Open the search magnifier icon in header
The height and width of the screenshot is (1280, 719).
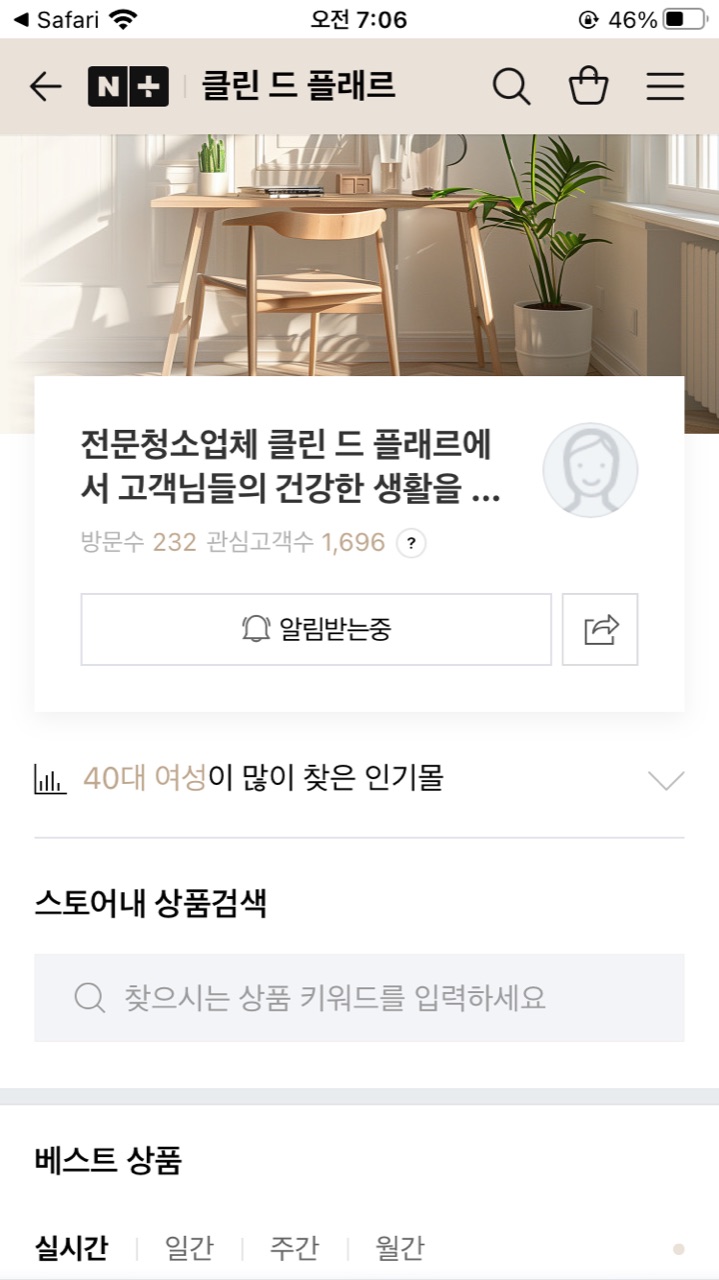[x=511, y=87]
